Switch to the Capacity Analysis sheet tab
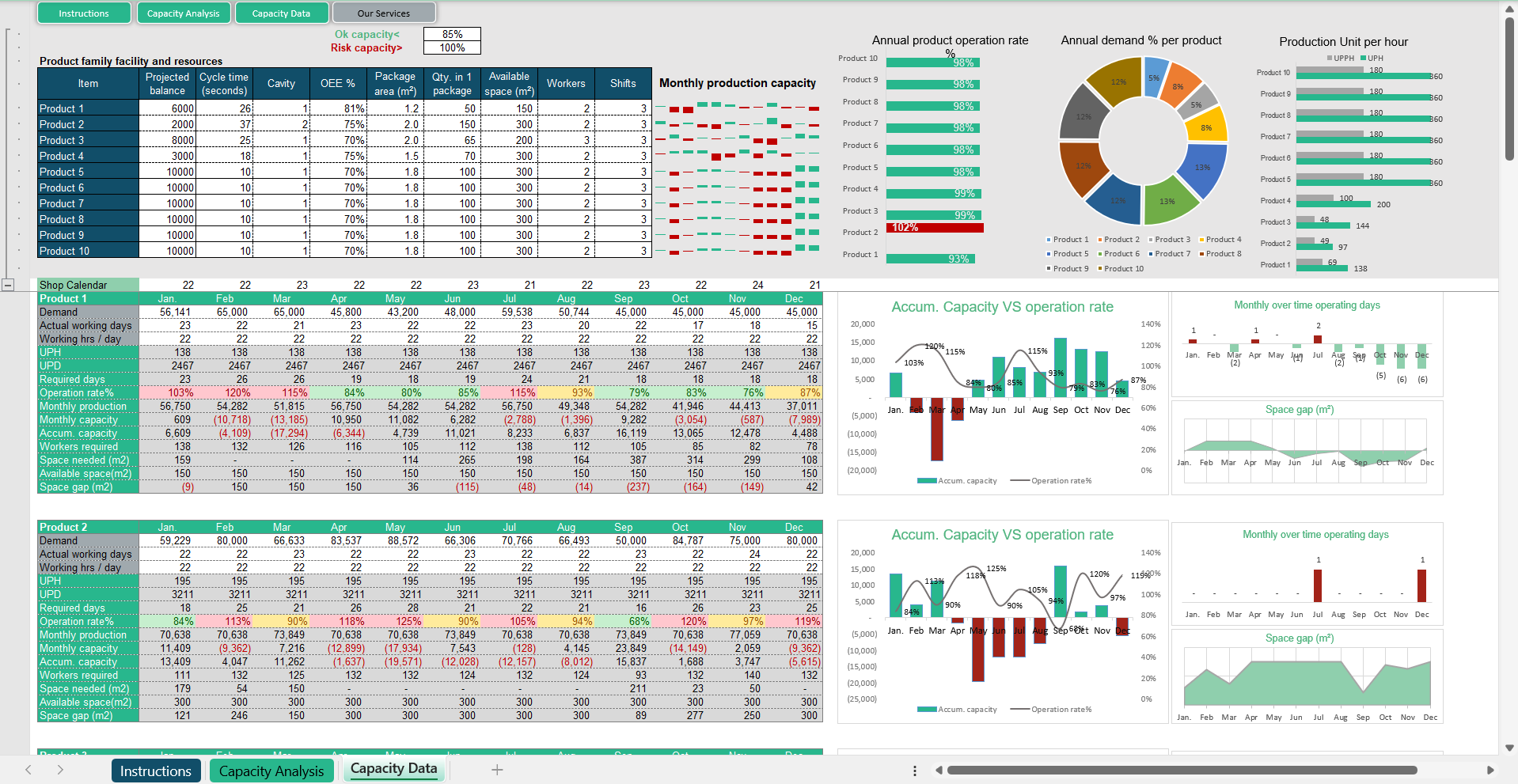The image size is (1518, 784). coord(271,771)
